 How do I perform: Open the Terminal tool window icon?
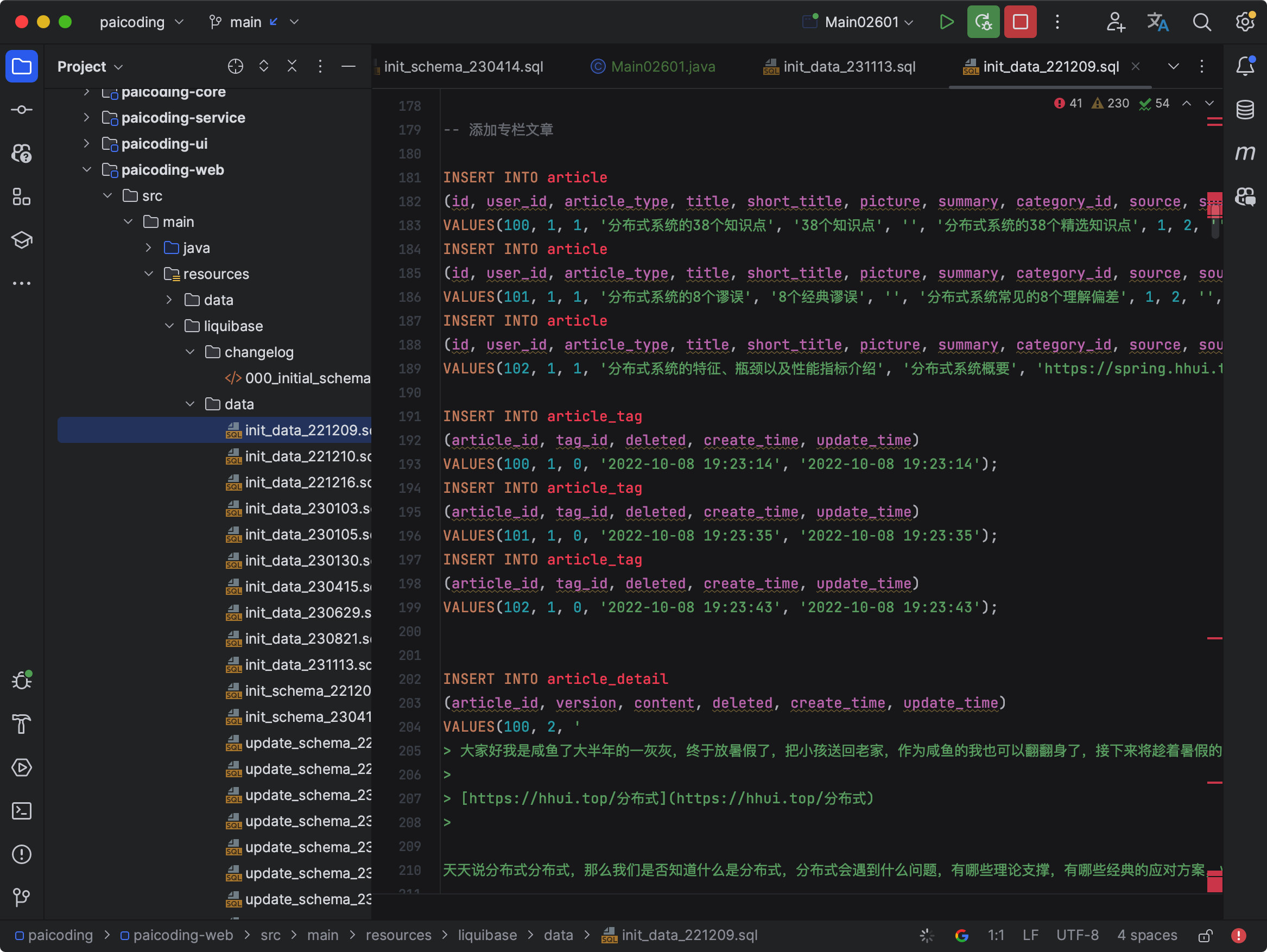(21, 810)
